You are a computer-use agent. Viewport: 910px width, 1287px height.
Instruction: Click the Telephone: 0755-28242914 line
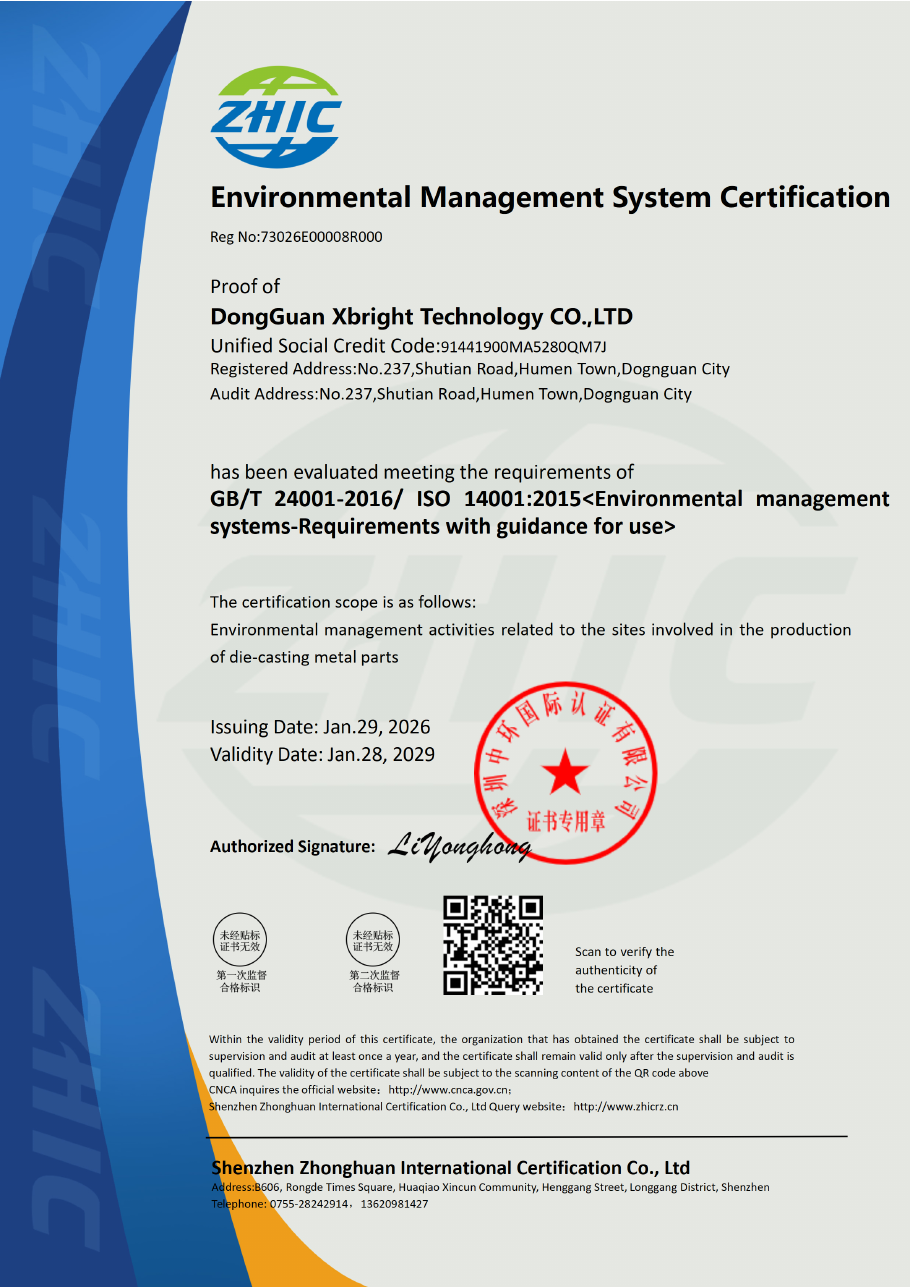319,1204
